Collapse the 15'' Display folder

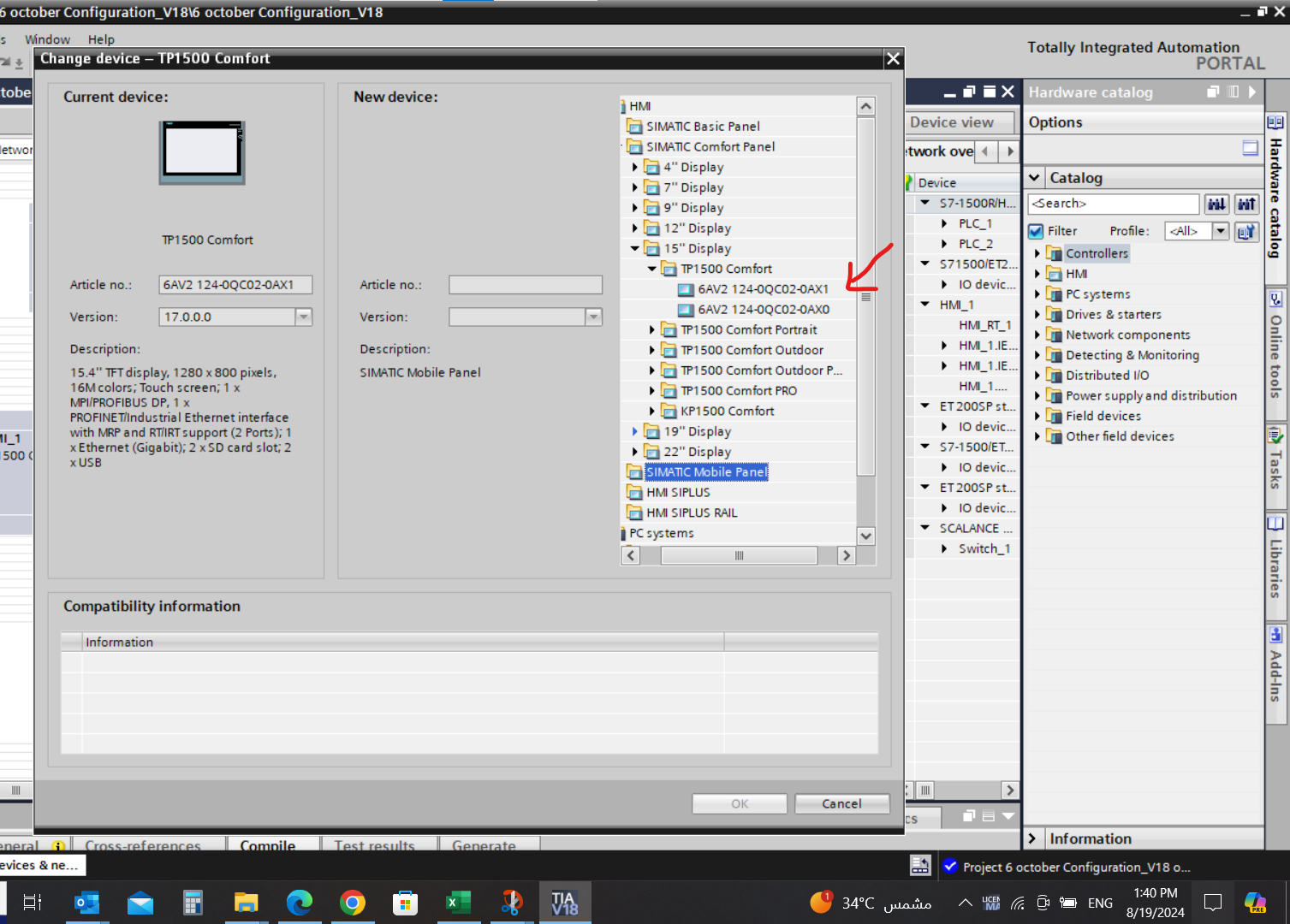click(x=635, y=249)
